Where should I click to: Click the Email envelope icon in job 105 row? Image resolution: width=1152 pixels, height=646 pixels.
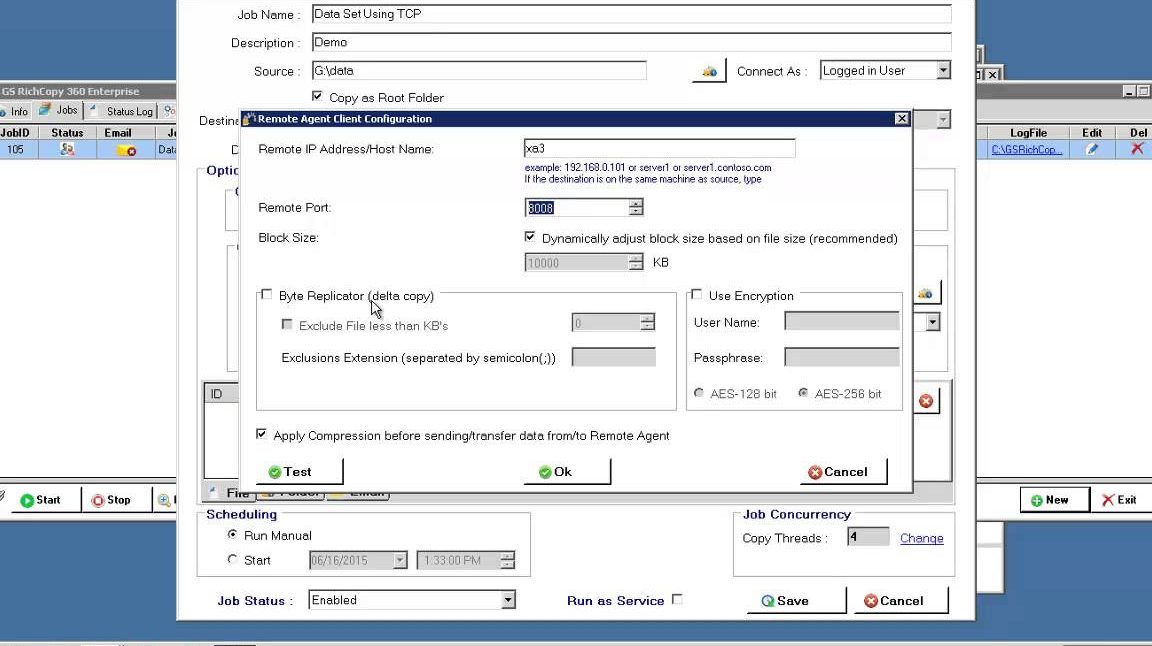pyautogui.click(x=124, y=150)
